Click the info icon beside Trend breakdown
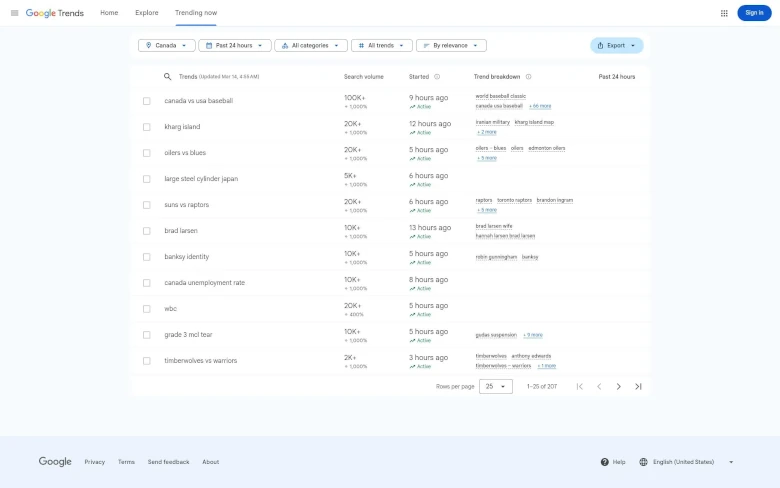780x488 pixels. (x=528, y=76)
